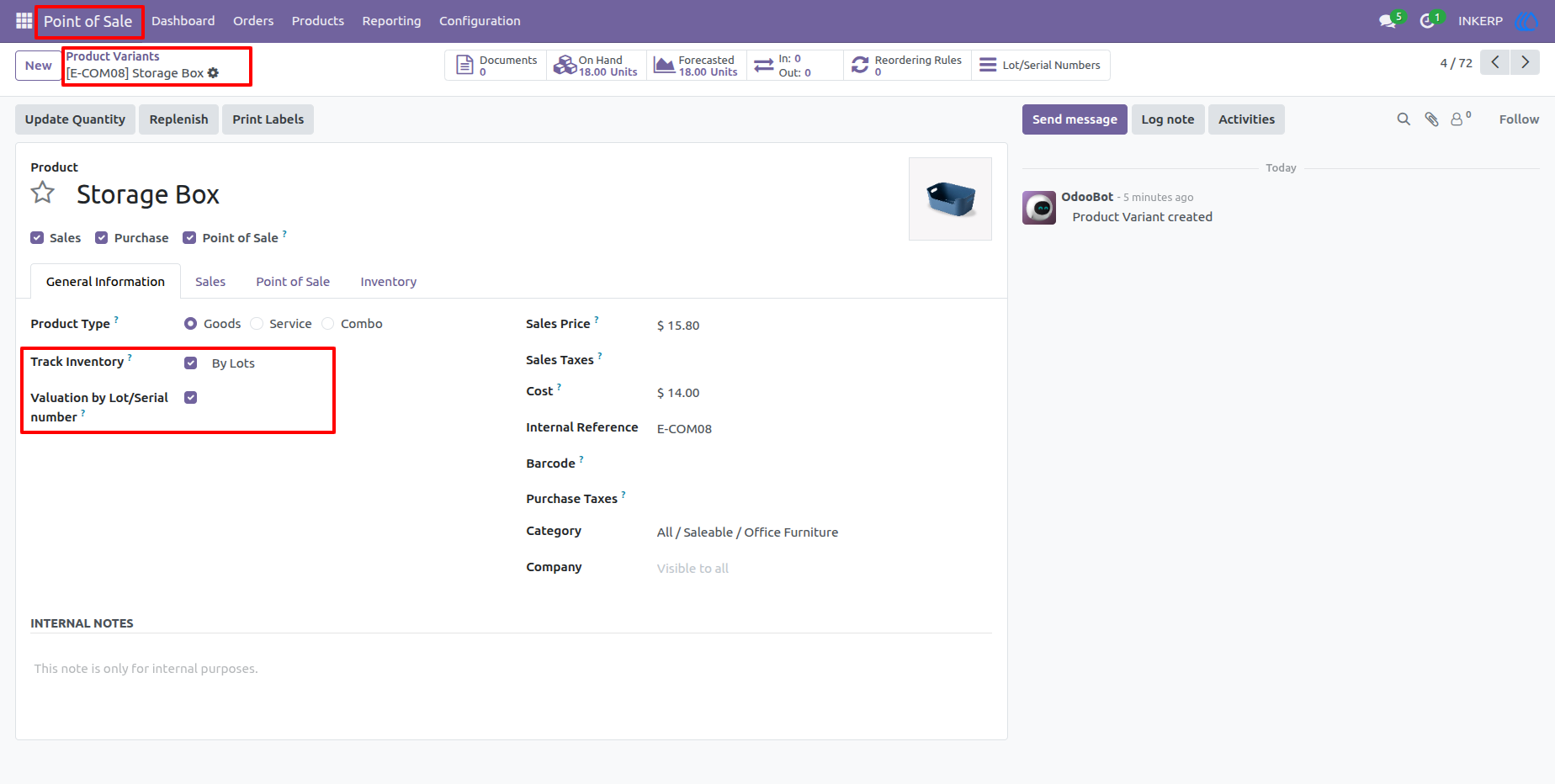Screen dimensions: 1555x784
Task: Mark Storage Box as favorite star
Action: [x=43, y=193]
